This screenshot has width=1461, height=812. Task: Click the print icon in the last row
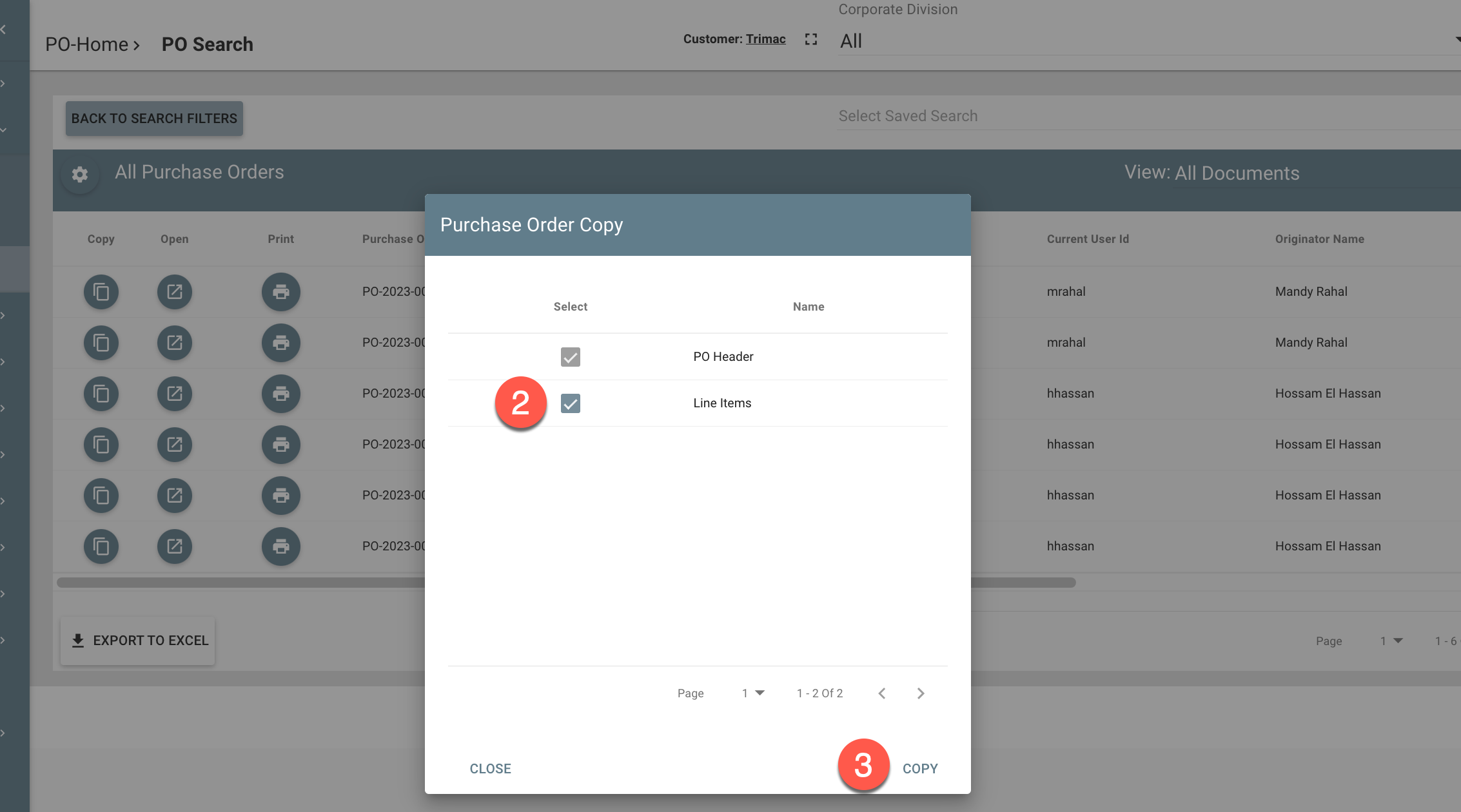coord(281,546)
